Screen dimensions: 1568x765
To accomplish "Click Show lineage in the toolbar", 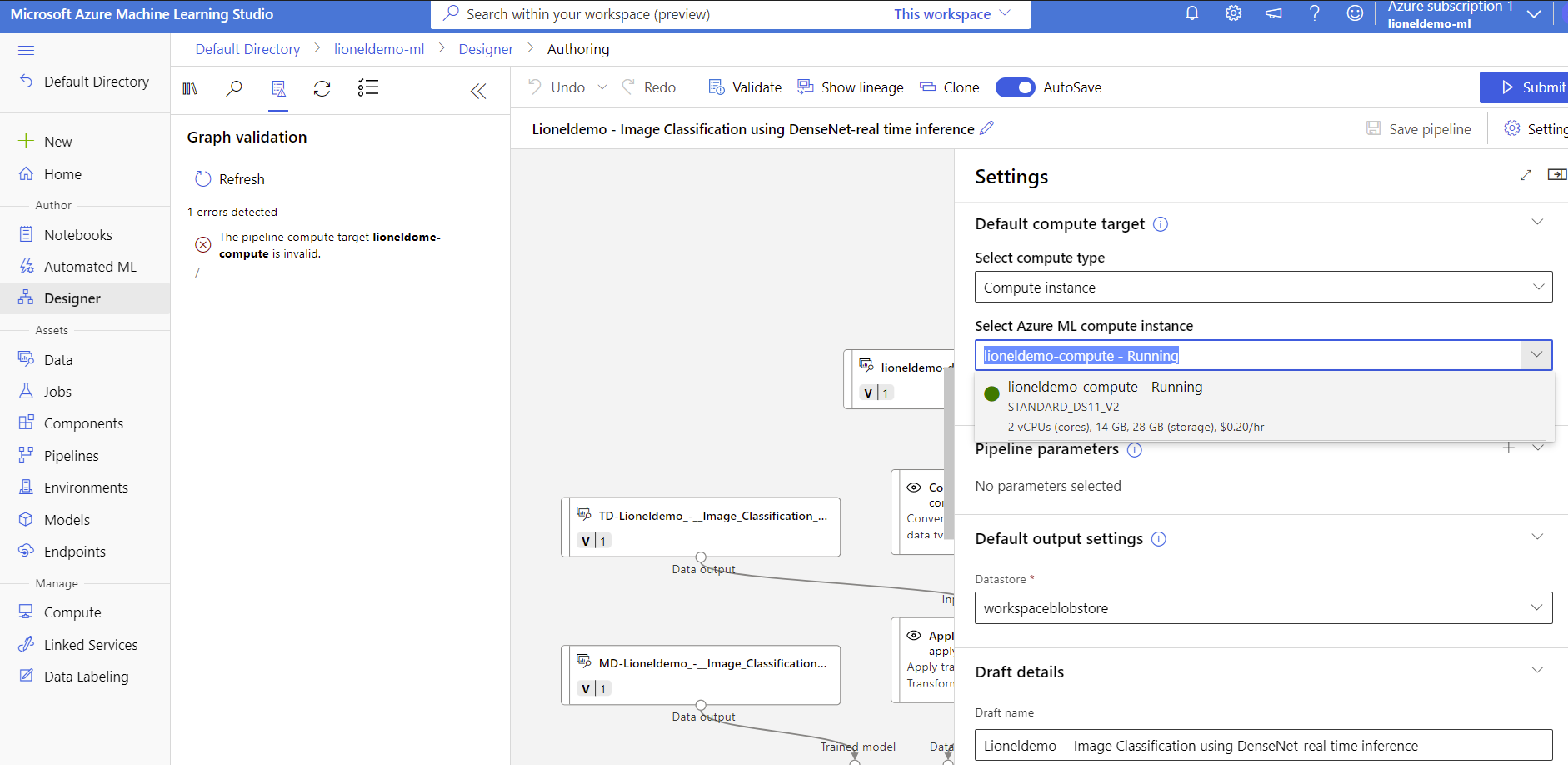I will point(850,87).
